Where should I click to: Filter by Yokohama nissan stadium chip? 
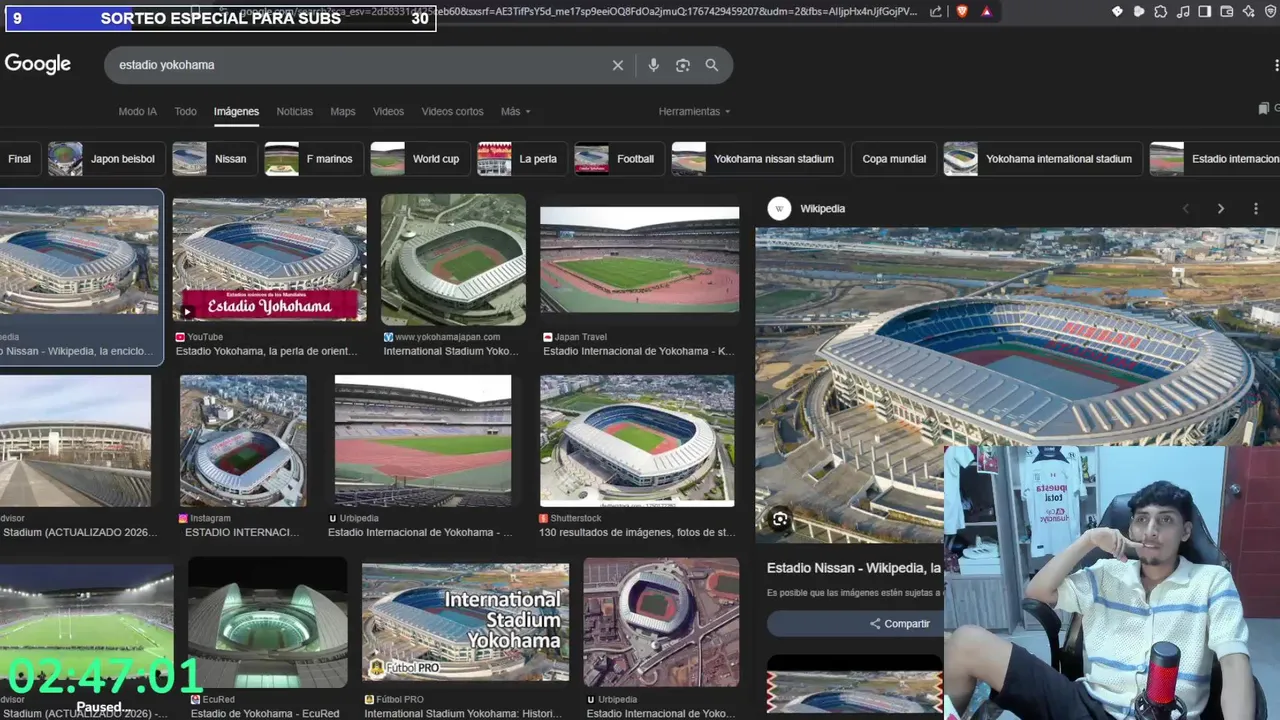pyautogui.click(x=757, y=159)
